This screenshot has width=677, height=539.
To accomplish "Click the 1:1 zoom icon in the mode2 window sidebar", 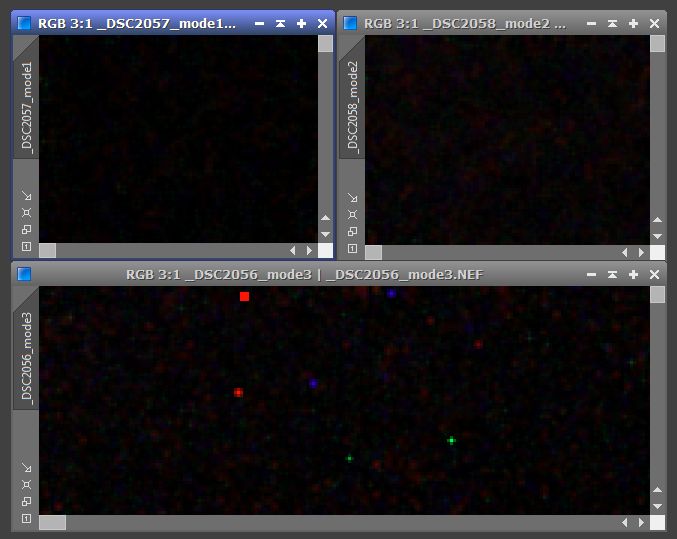I will [353, 248].
